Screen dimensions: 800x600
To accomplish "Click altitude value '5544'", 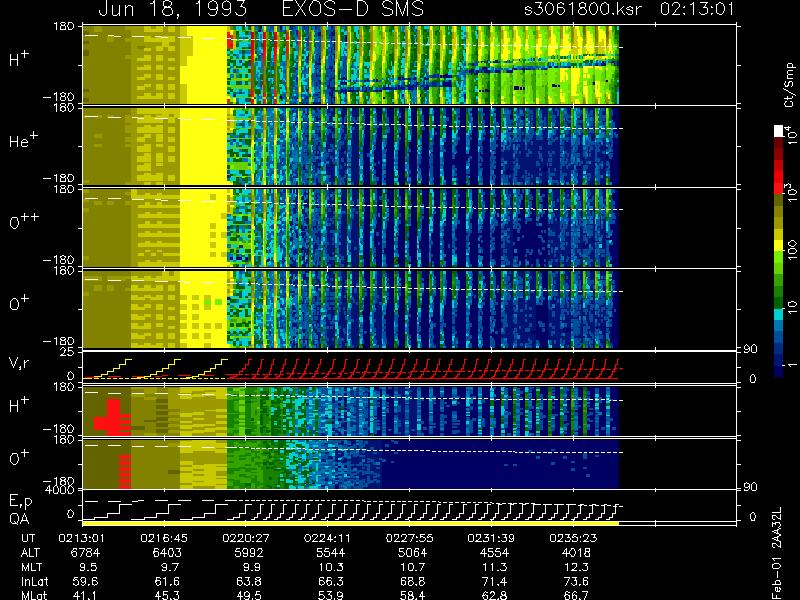I will [330, 553].
